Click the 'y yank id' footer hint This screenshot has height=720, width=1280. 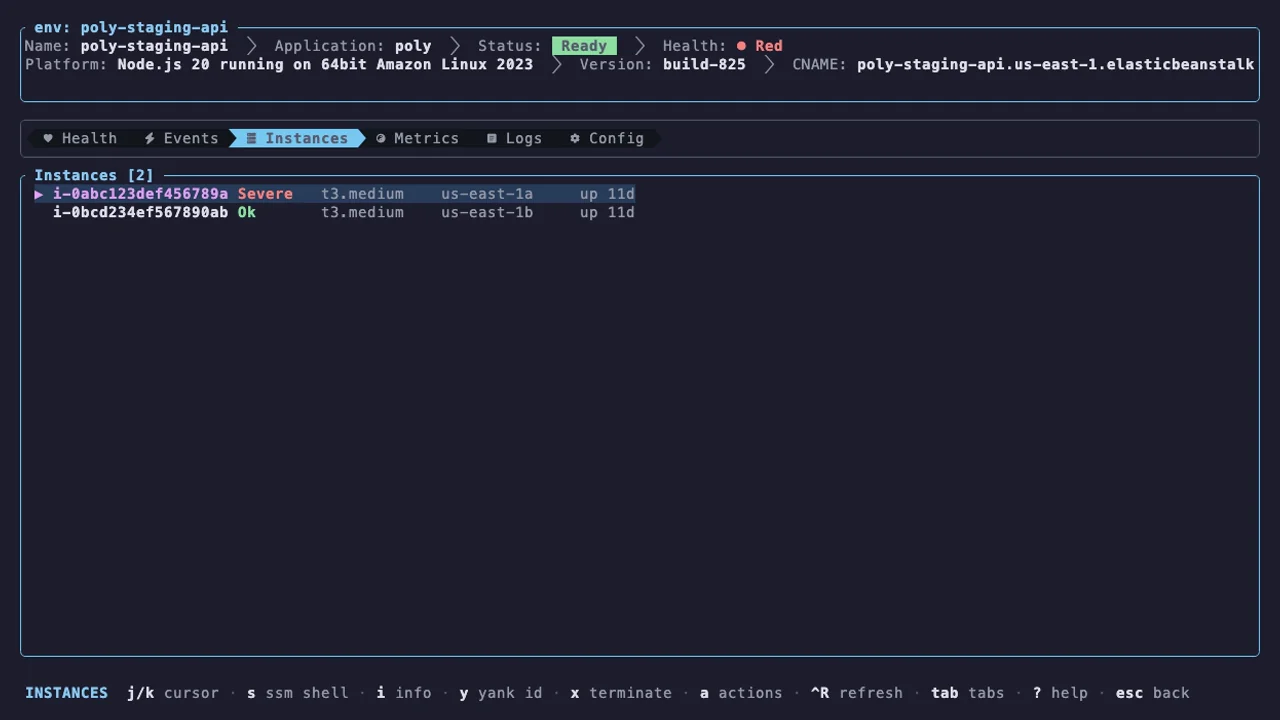(x=501, y=693)
